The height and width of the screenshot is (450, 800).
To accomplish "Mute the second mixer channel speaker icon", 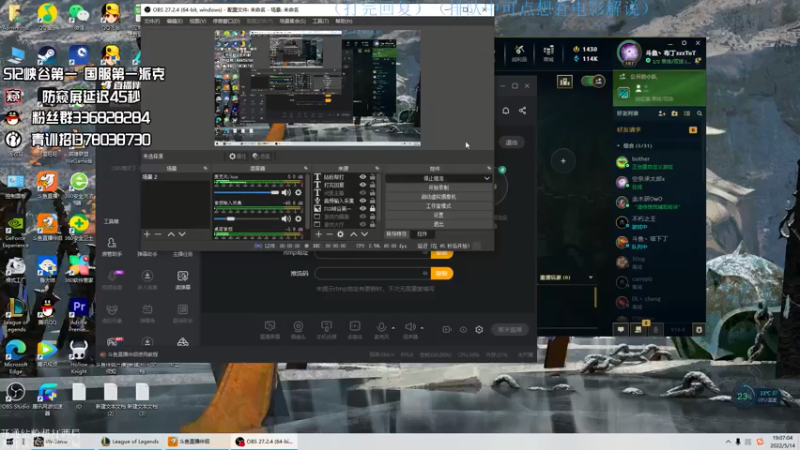I will pyautogui.click(x=286, y=218).
